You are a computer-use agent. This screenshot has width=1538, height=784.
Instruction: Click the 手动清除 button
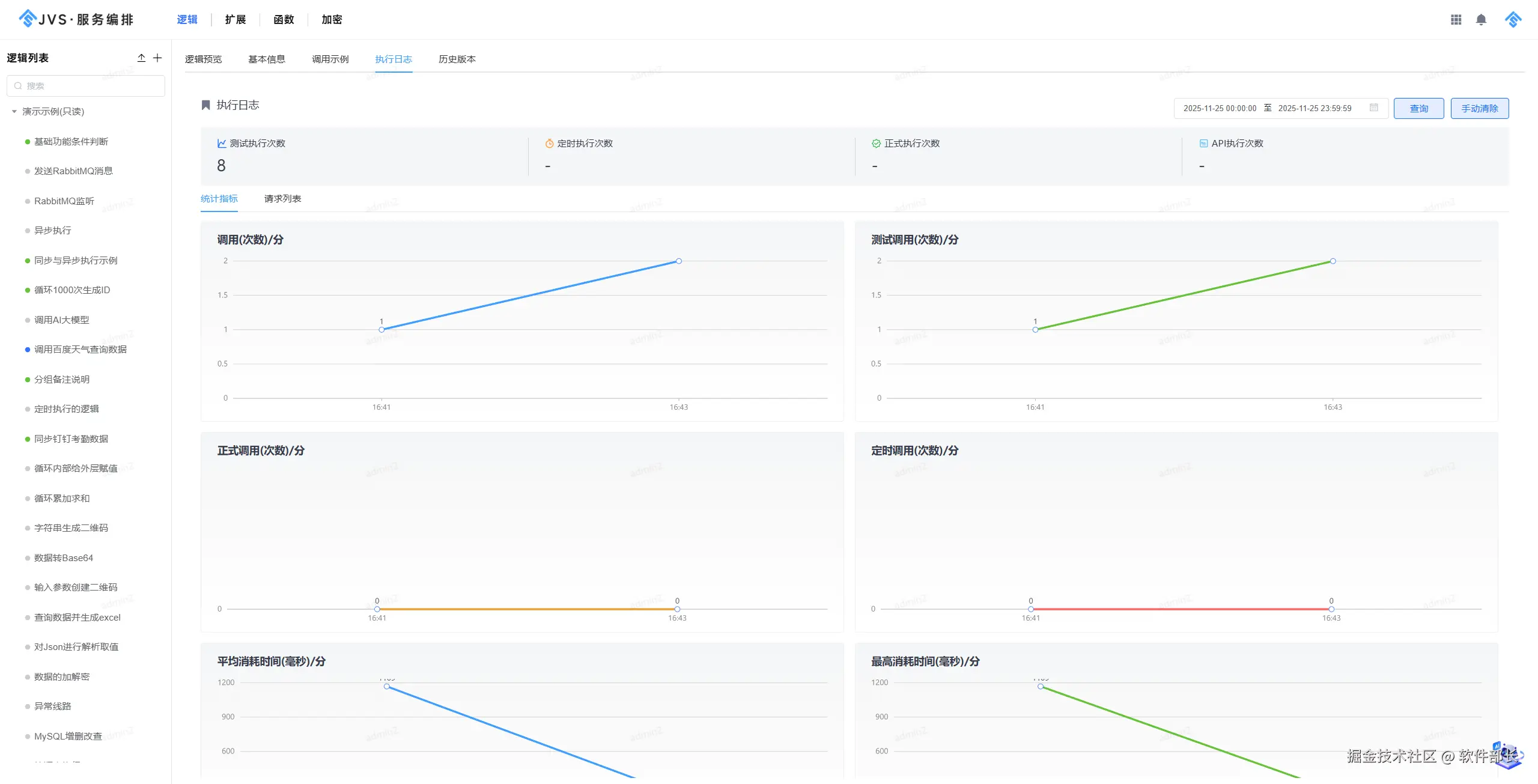(x=1479, y=108)
